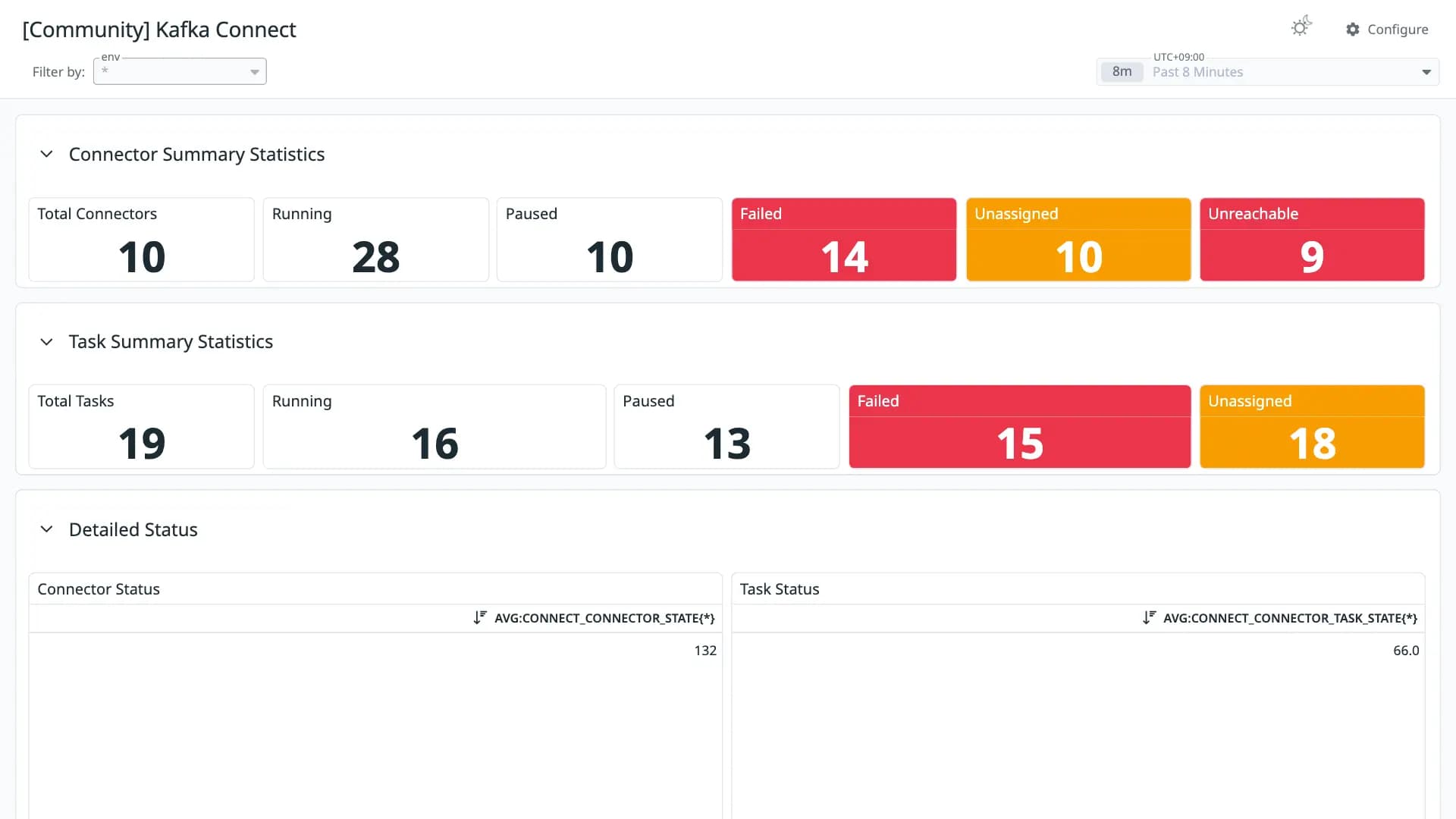
Task: Select the connector Paused widget
Action: [x=610, y=240]
